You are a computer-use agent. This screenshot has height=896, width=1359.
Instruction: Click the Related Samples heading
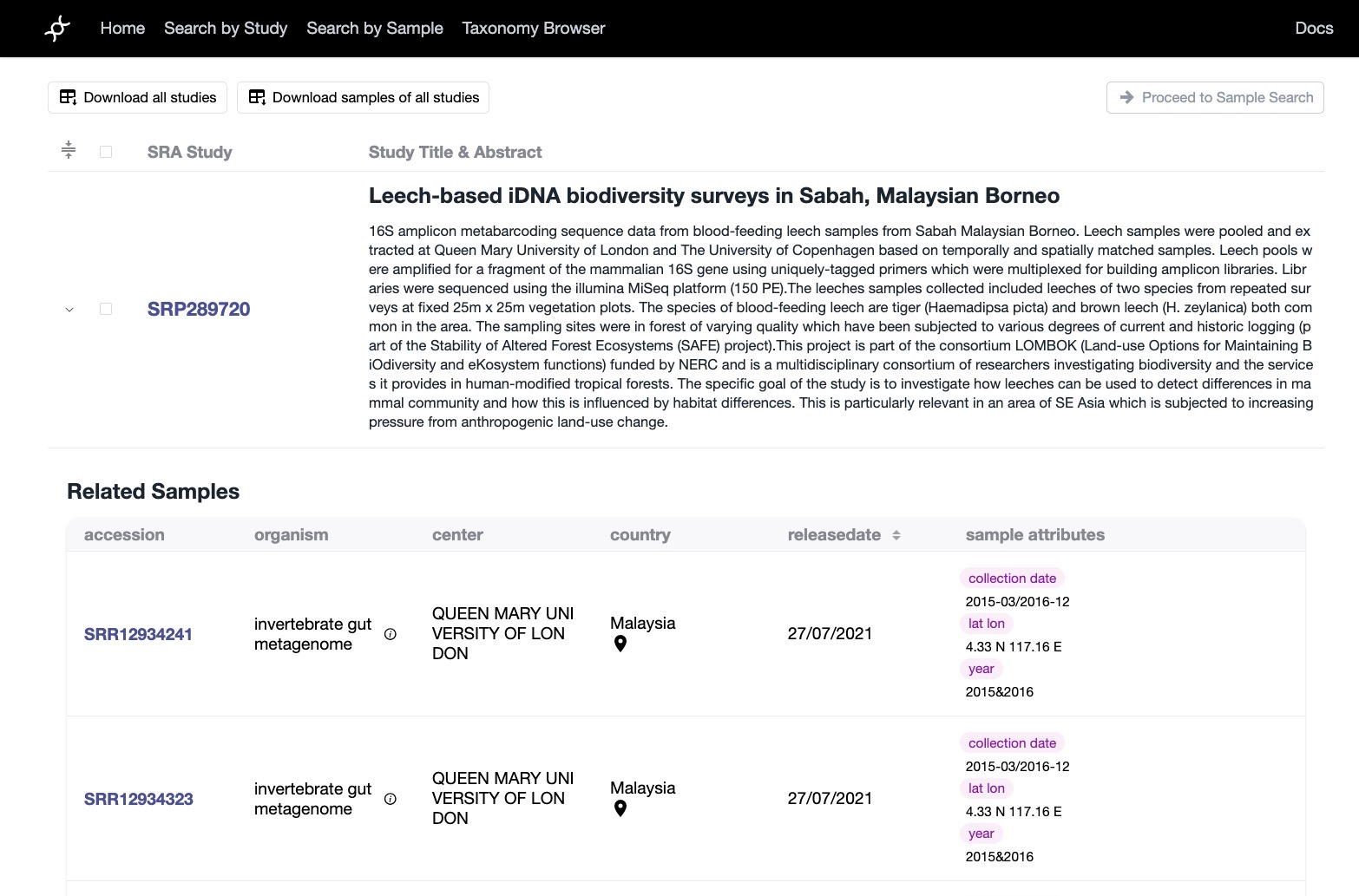pos(153,491)
